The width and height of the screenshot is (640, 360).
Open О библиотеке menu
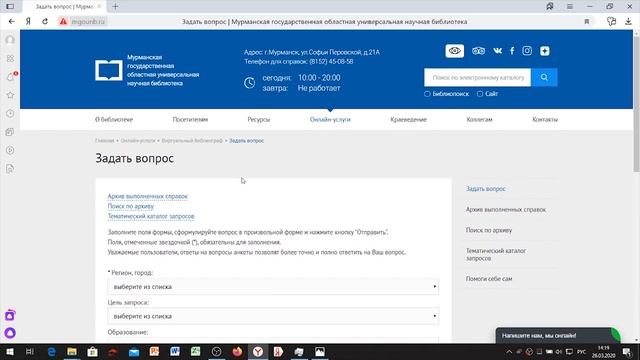pyautogui.click(x=114, y=120)
